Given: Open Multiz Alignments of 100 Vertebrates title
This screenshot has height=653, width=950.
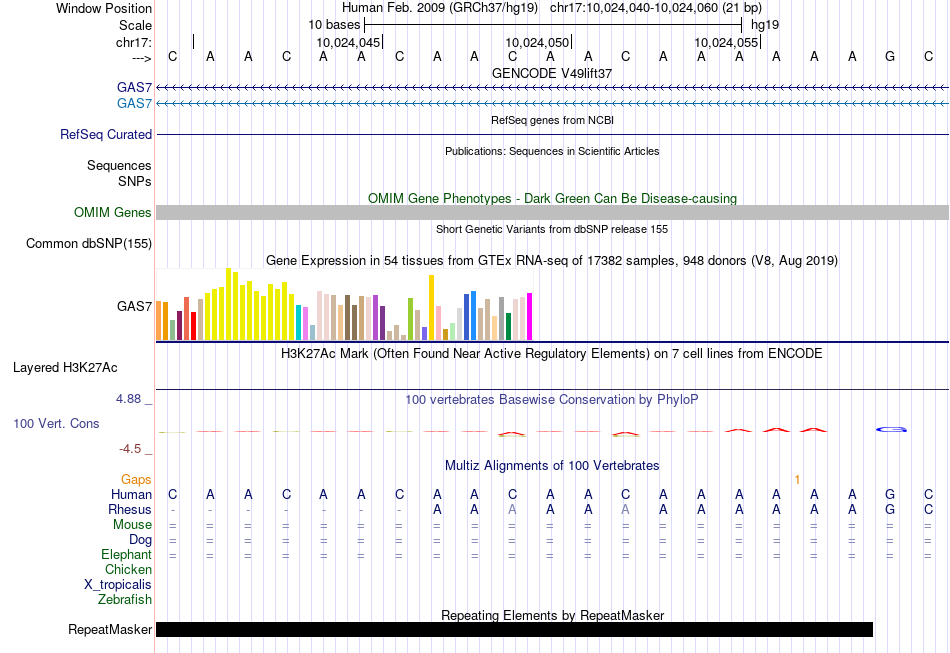Looking at the screenshot, I should pyautogui.click(x=552, y=466).
